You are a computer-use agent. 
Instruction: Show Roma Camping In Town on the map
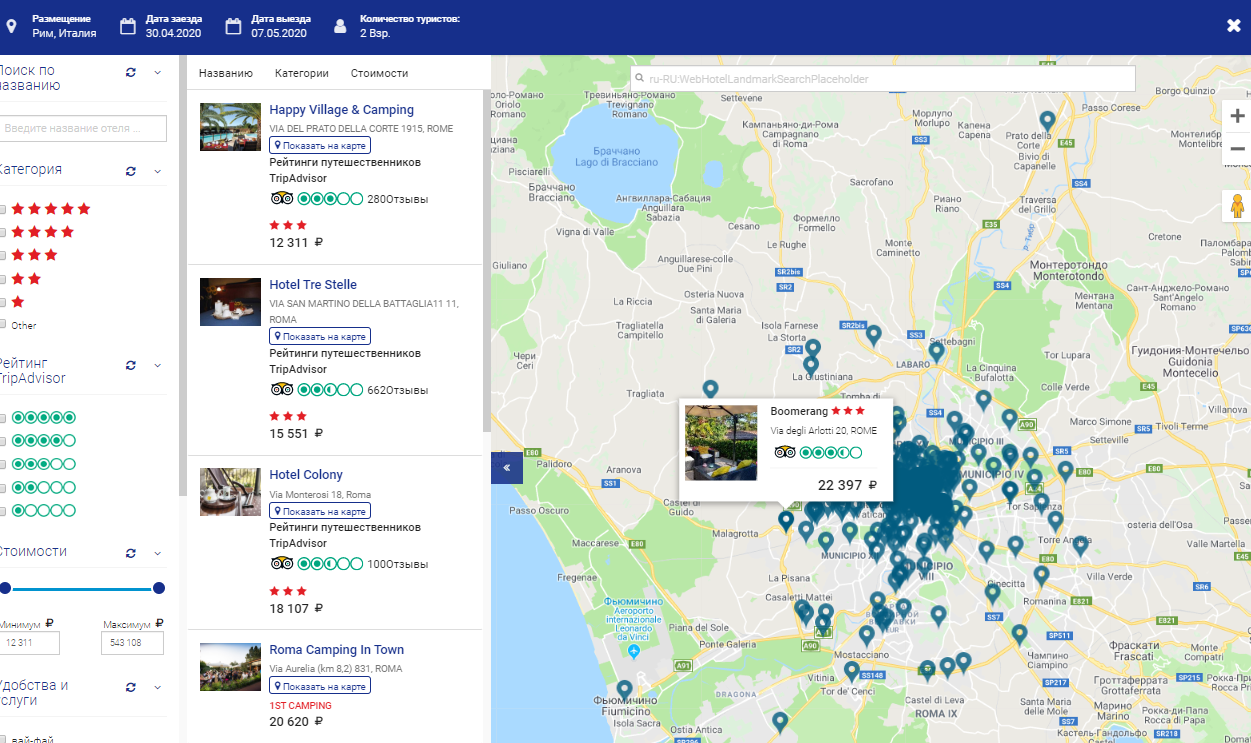point(320,686)
